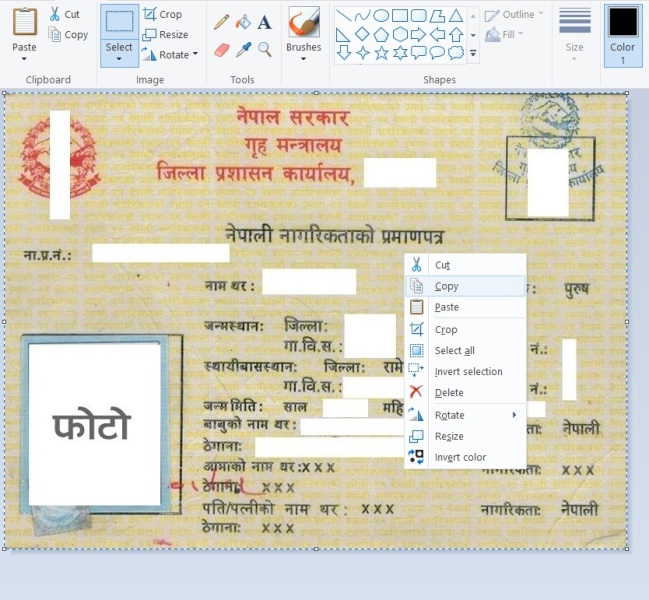Viewport: 649px width, 600px height.
Task: Choose Delete from the context menu
Action: click(x=465, y=392)
